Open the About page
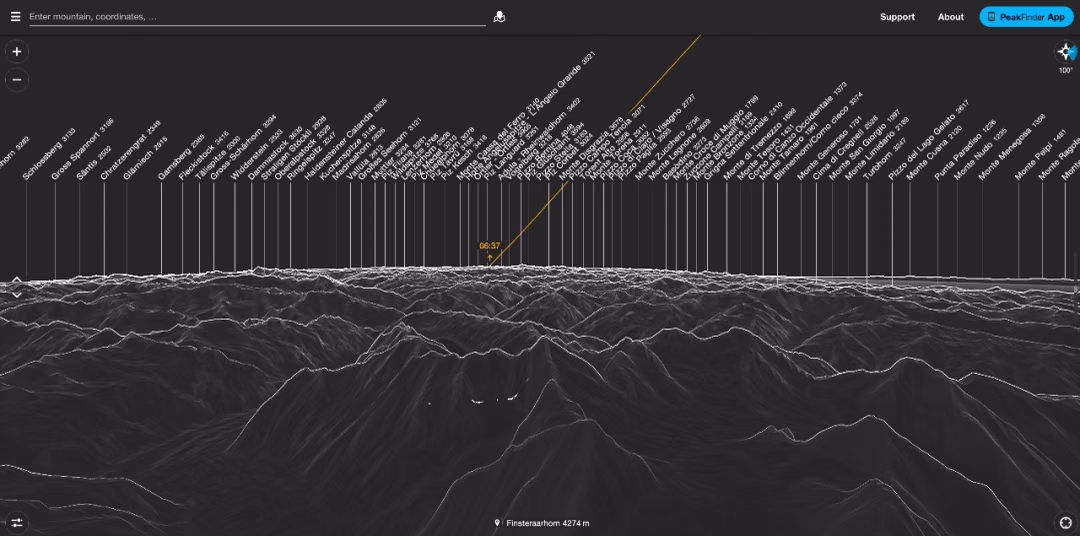This screenshot has width=1080, height=536. 951,17
